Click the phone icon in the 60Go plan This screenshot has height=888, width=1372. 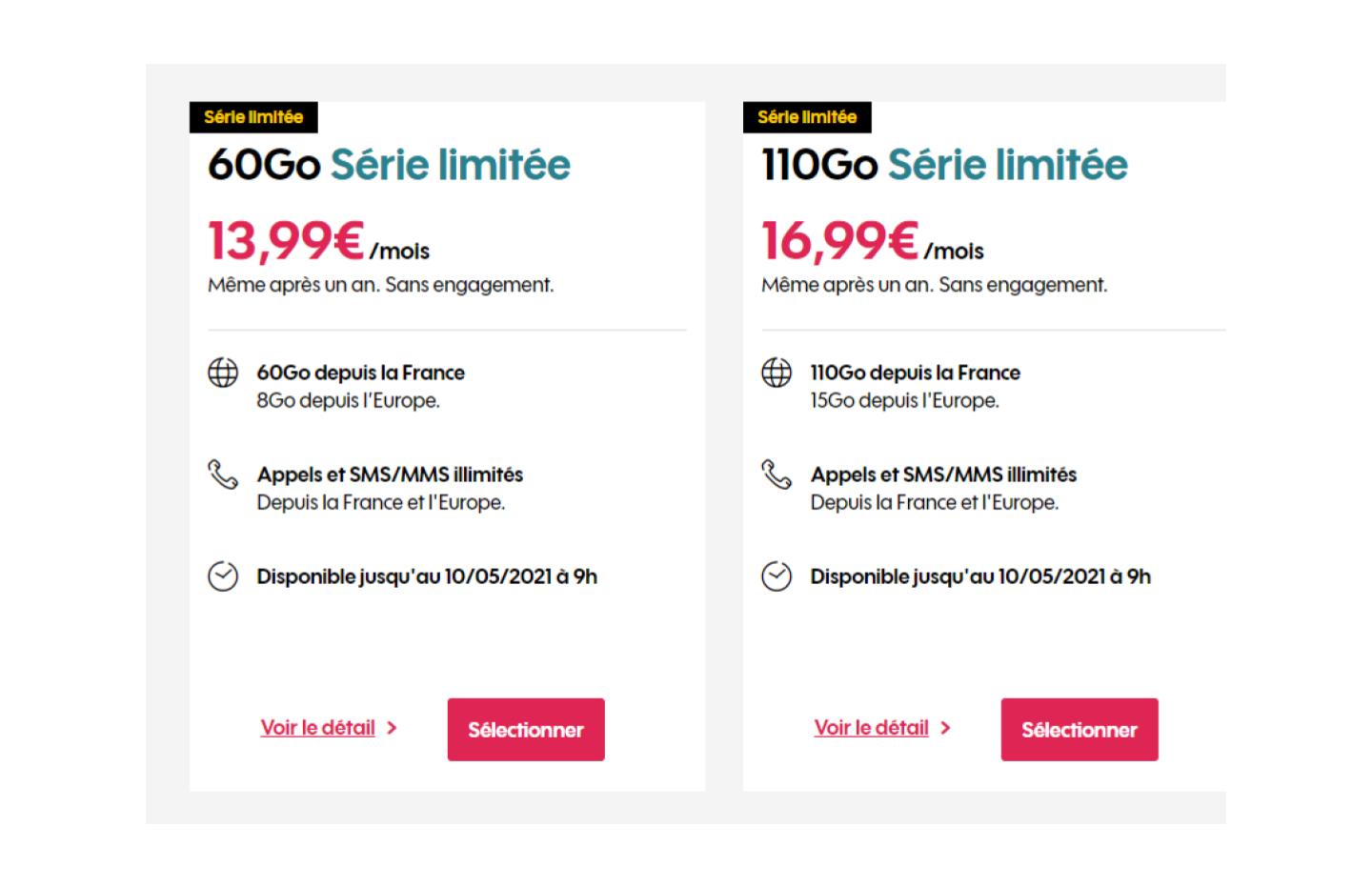pyautogui.click(x=223, y=474)
